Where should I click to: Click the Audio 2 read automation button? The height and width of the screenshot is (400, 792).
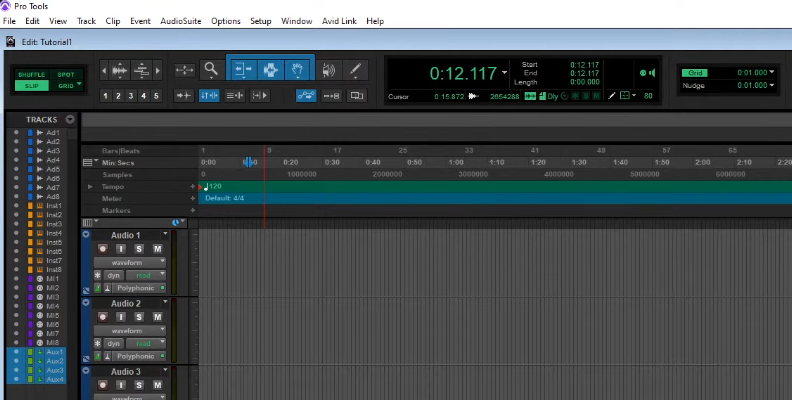point(144,343)
